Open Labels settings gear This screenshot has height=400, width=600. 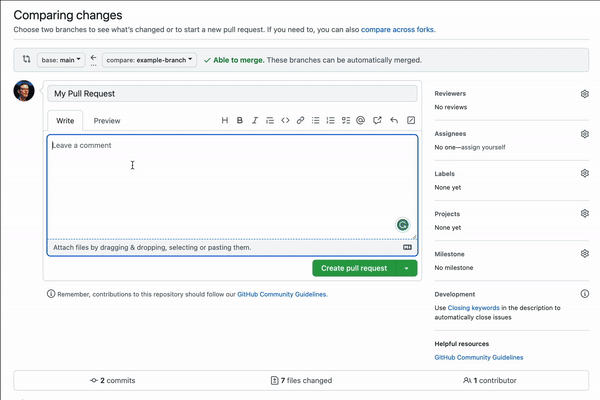[x=584, y=173]
